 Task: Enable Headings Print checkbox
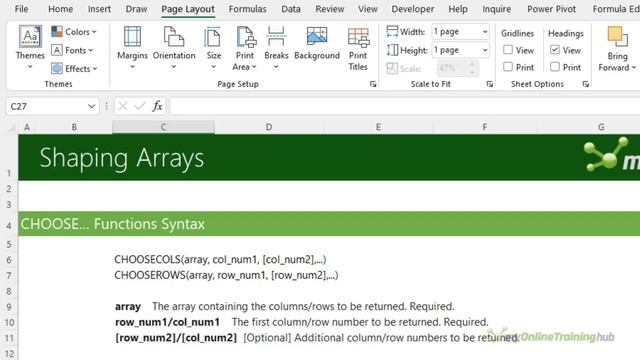click(554, 67)
